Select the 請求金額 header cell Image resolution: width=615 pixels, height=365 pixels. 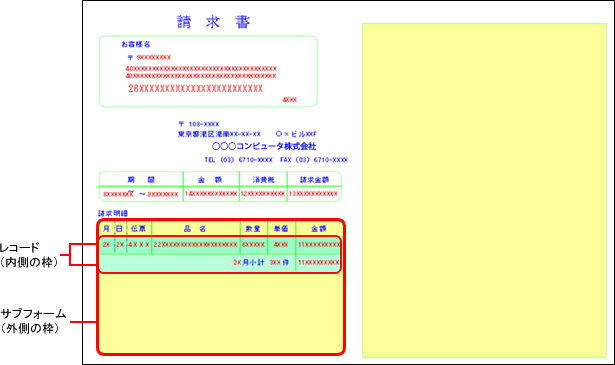(315, 180)
